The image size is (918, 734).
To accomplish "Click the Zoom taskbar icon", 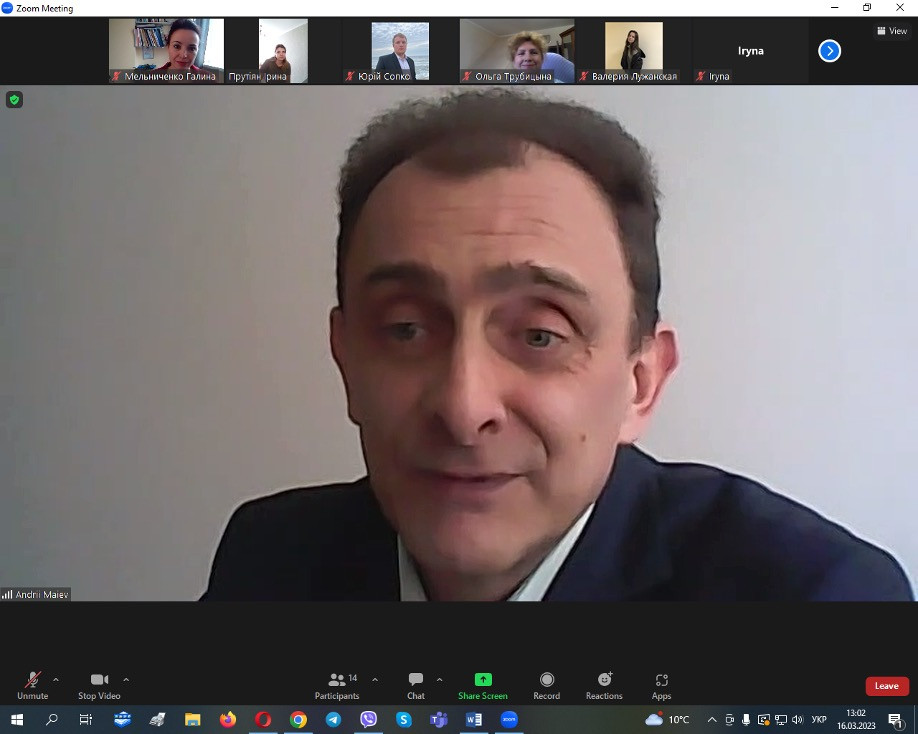I will click(509, 719).
